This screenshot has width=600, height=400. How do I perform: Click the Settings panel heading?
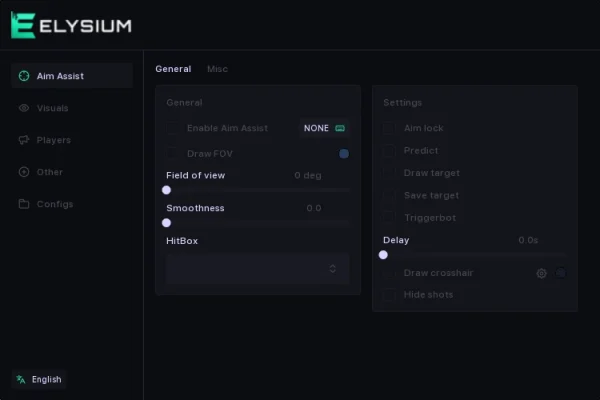tap(403, 103)
